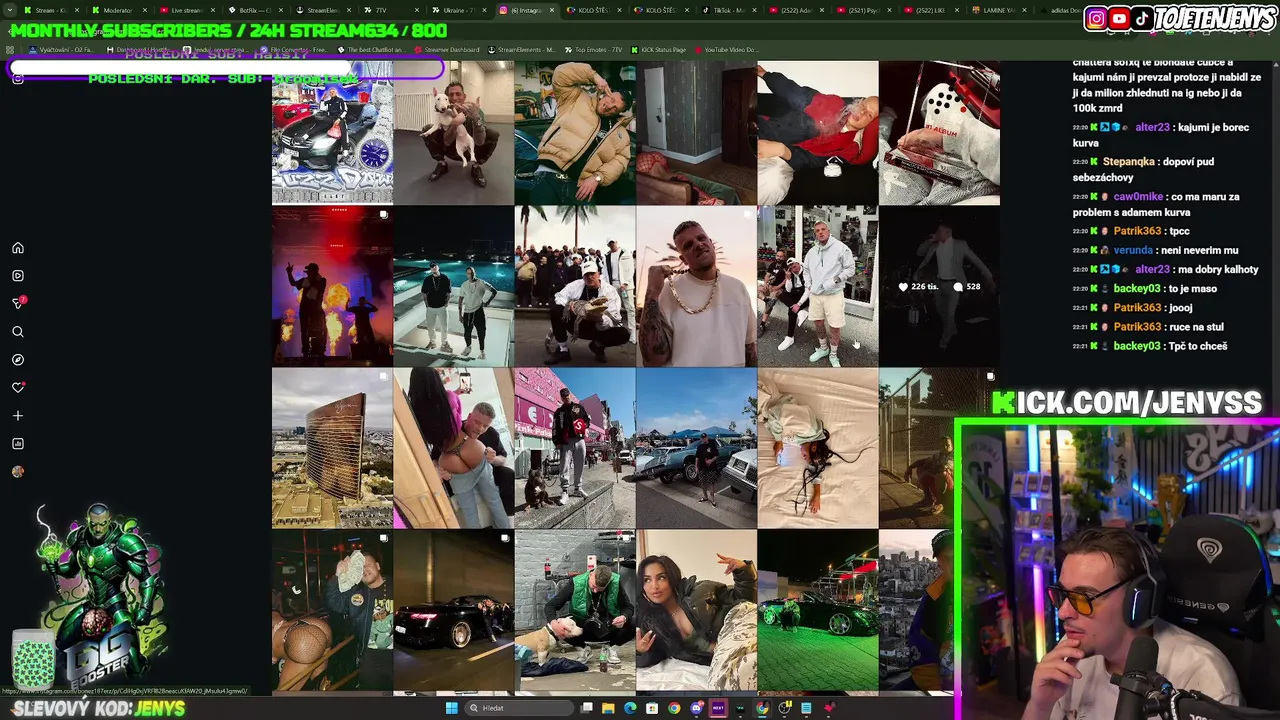Image resolution: width=1280 pixels, height=720 pixels.
Task: Open the Windows Start menu
Action: coord(451,708)
